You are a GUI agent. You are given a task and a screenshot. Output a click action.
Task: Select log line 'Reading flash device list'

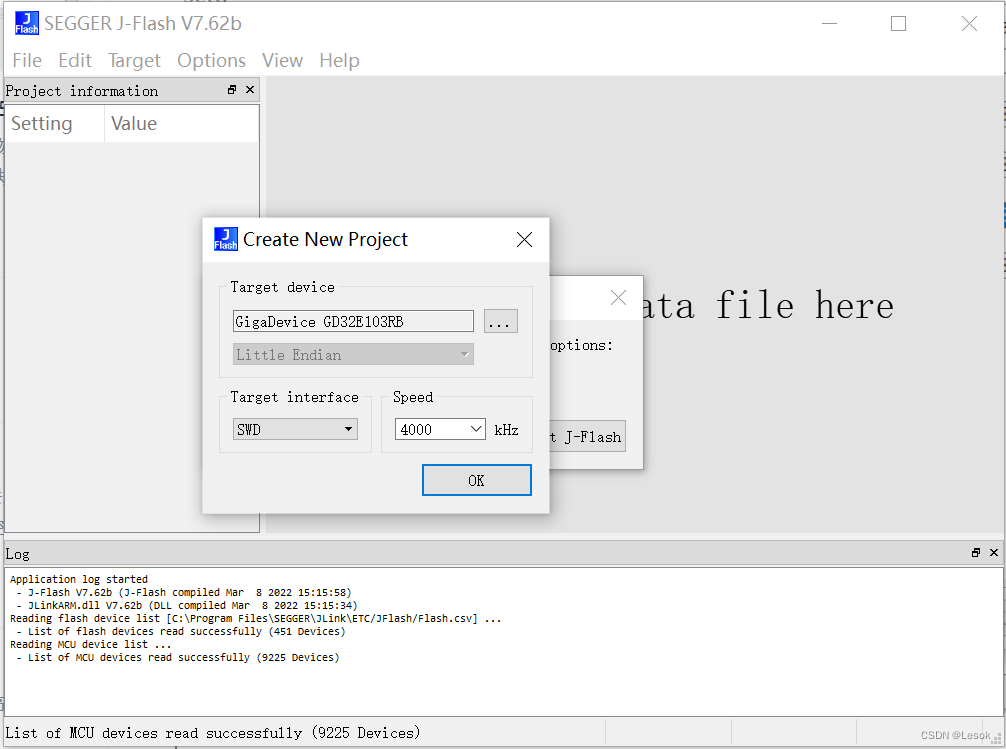255,619
